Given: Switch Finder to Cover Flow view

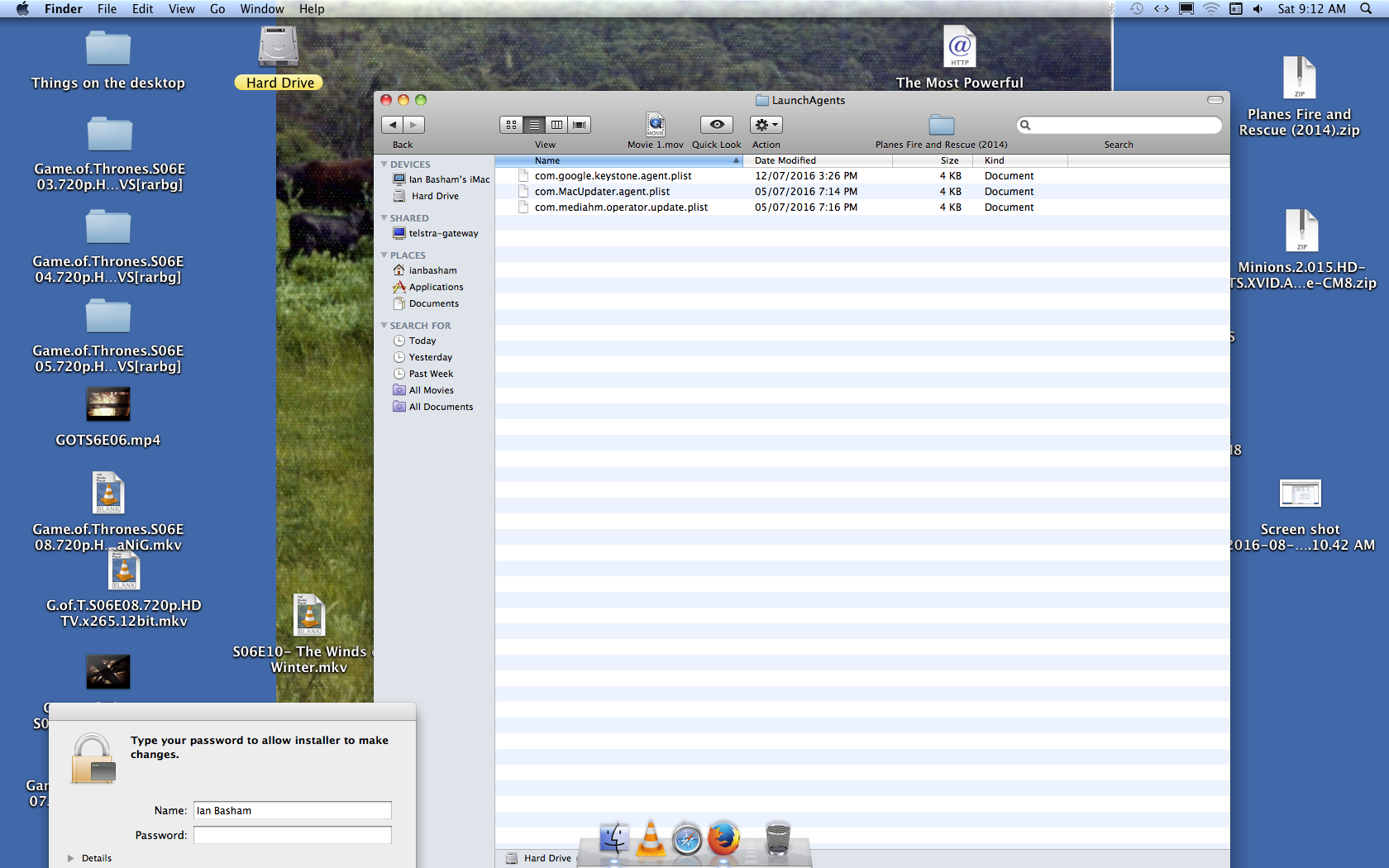Looking at the screenshot, I should click(580, 125).
